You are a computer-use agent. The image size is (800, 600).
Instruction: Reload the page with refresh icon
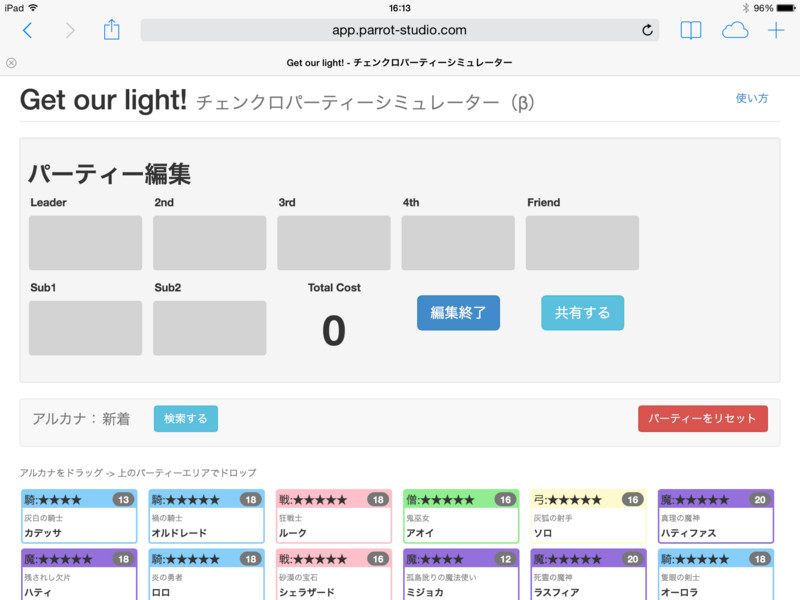(x=647, y=30)
